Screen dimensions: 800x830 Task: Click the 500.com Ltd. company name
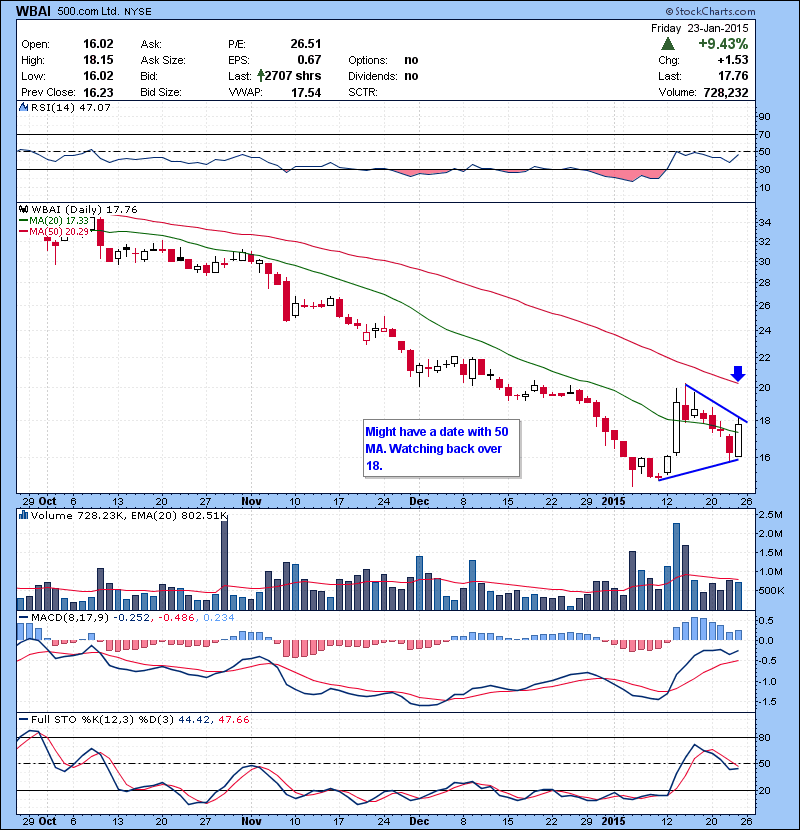pos(88,11)
